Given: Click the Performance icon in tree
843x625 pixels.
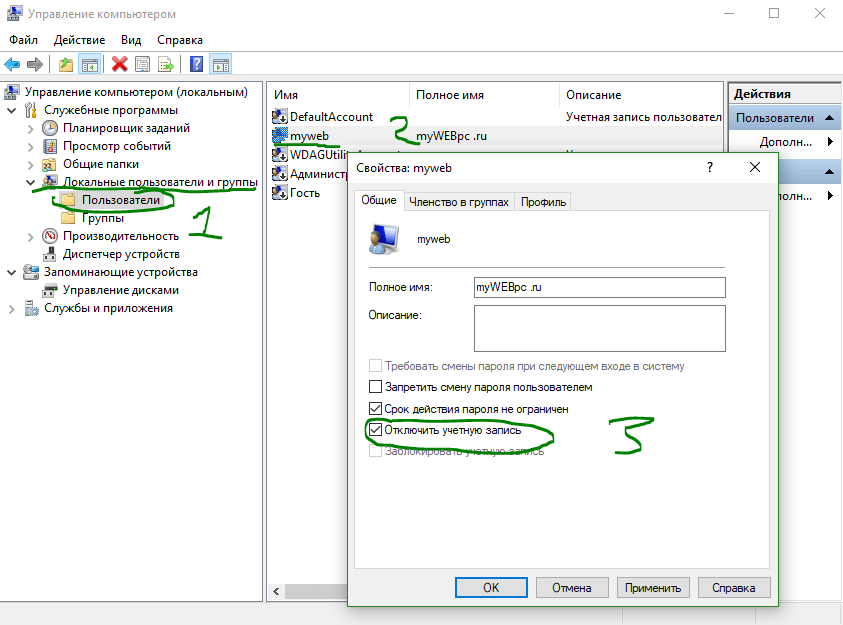Looking at the screenshot, I should pyautogui.click(x=49, y=236).
